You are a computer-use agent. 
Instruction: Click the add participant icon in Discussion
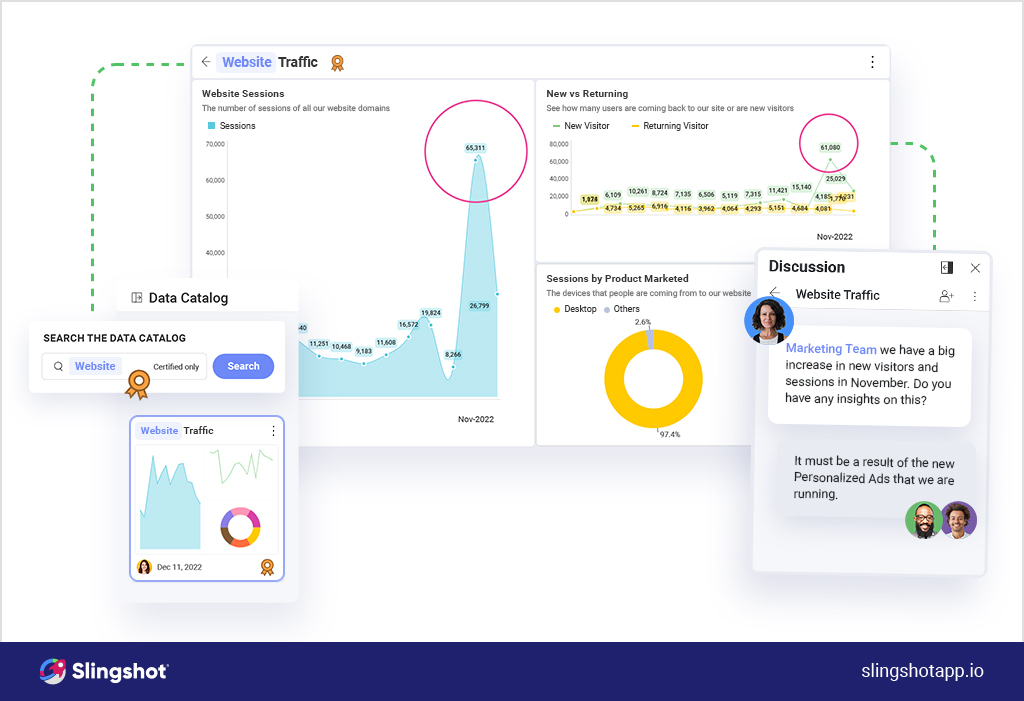click(946, 296)
